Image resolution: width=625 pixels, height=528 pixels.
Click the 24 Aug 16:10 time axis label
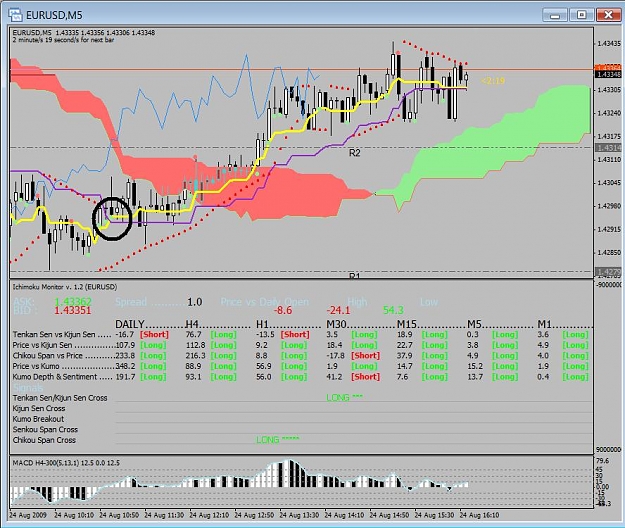479,515
